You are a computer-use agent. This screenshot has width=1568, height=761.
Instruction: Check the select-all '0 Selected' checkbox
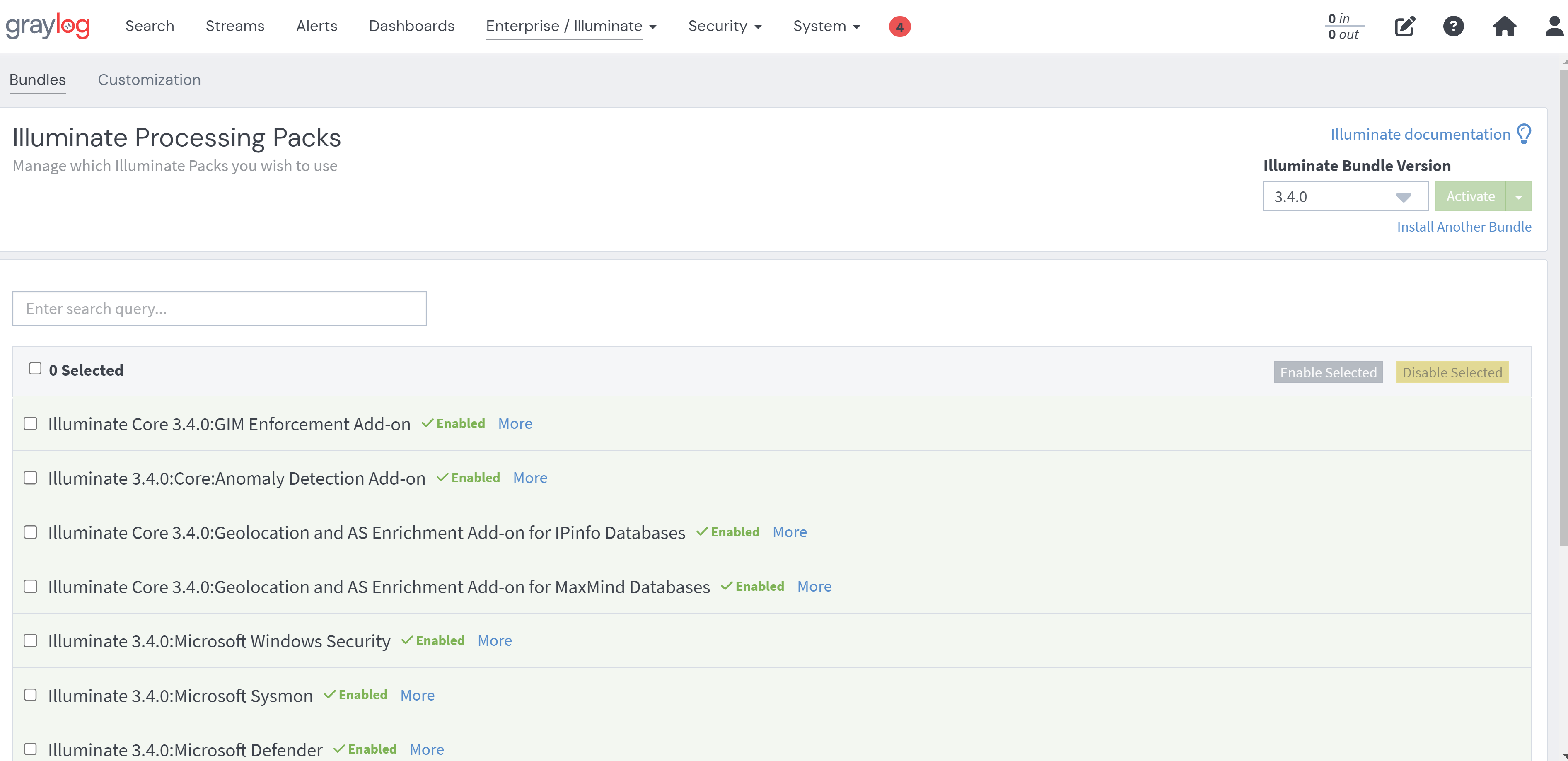[35, 368]
